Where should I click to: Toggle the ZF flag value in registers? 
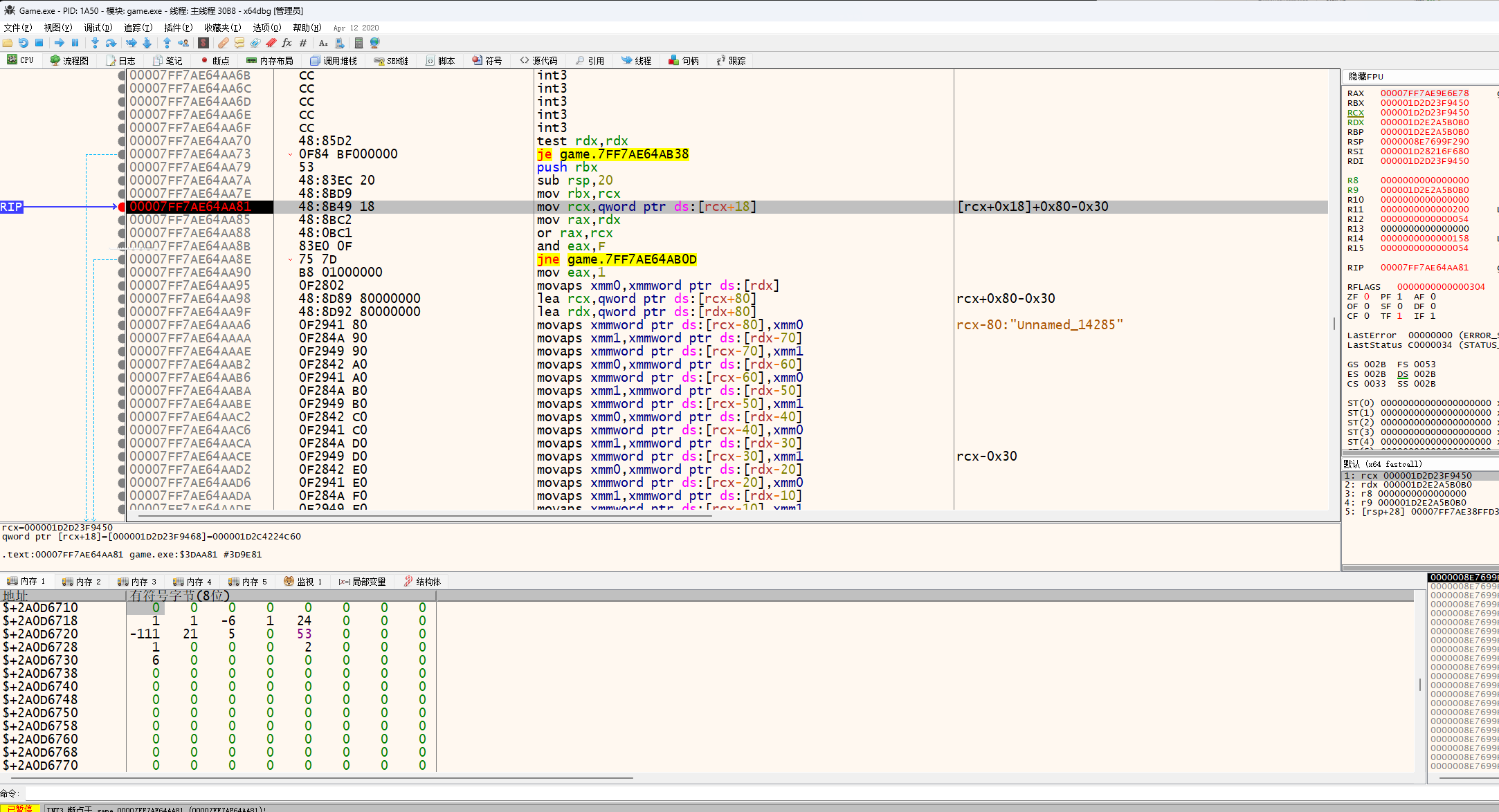(1367, 297)
